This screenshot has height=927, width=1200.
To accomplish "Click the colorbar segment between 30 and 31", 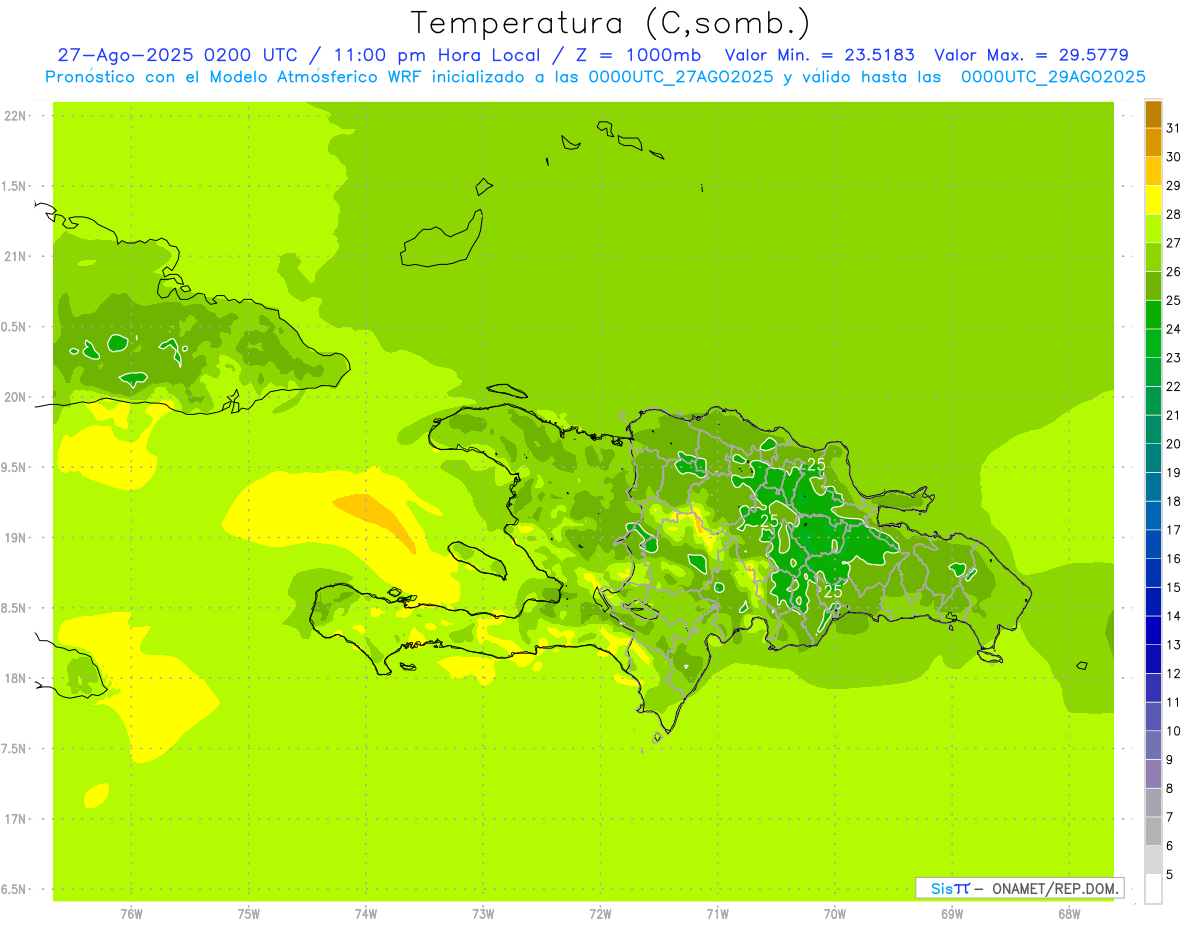I will [x=1153, y=143].
